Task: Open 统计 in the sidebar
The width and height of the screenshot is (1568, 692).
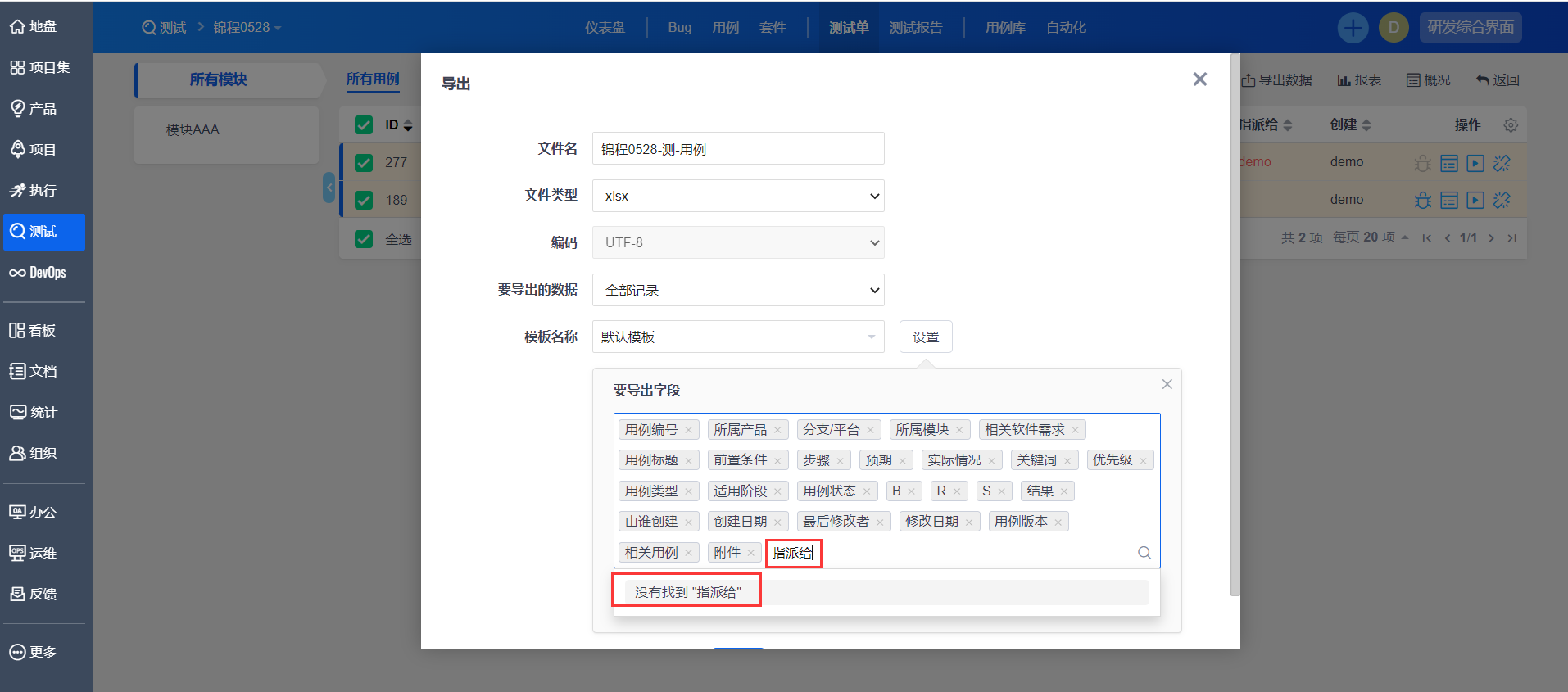Action: tap(34, 413)
